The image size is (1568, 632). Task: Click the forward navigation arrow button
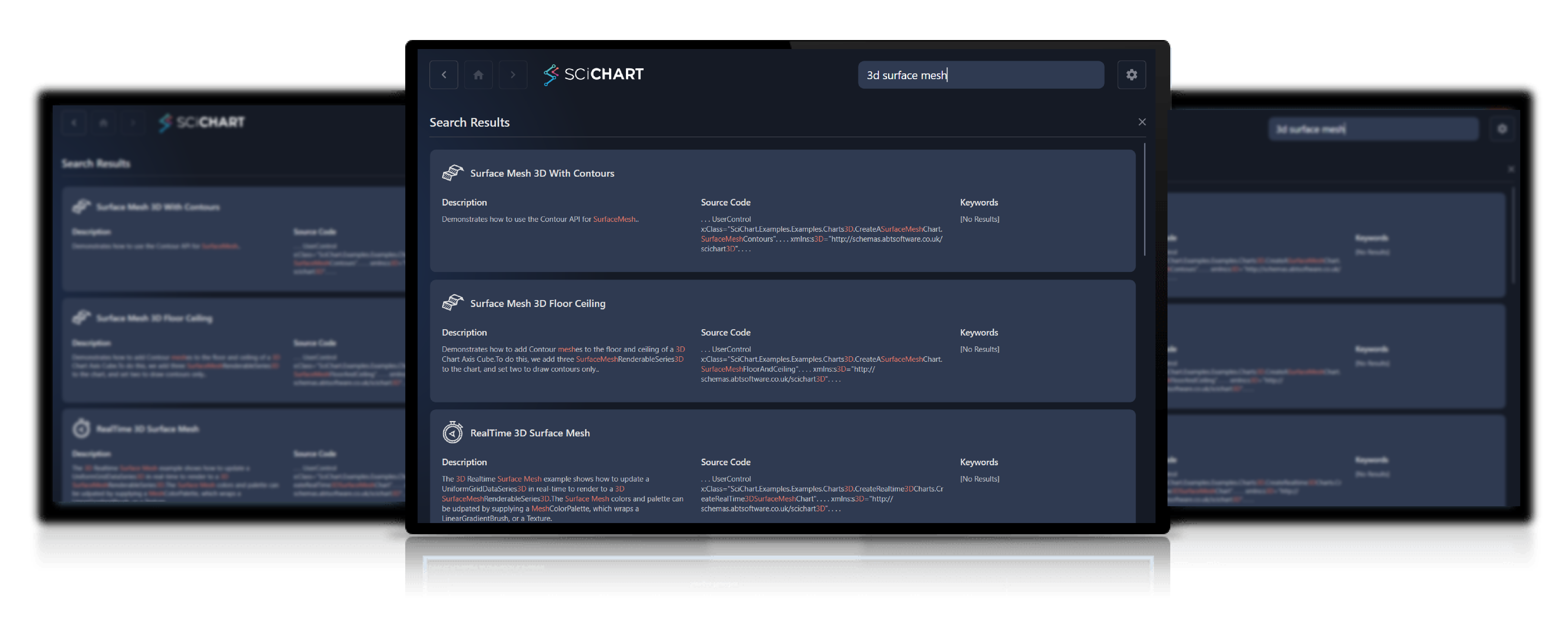[512, 75]
